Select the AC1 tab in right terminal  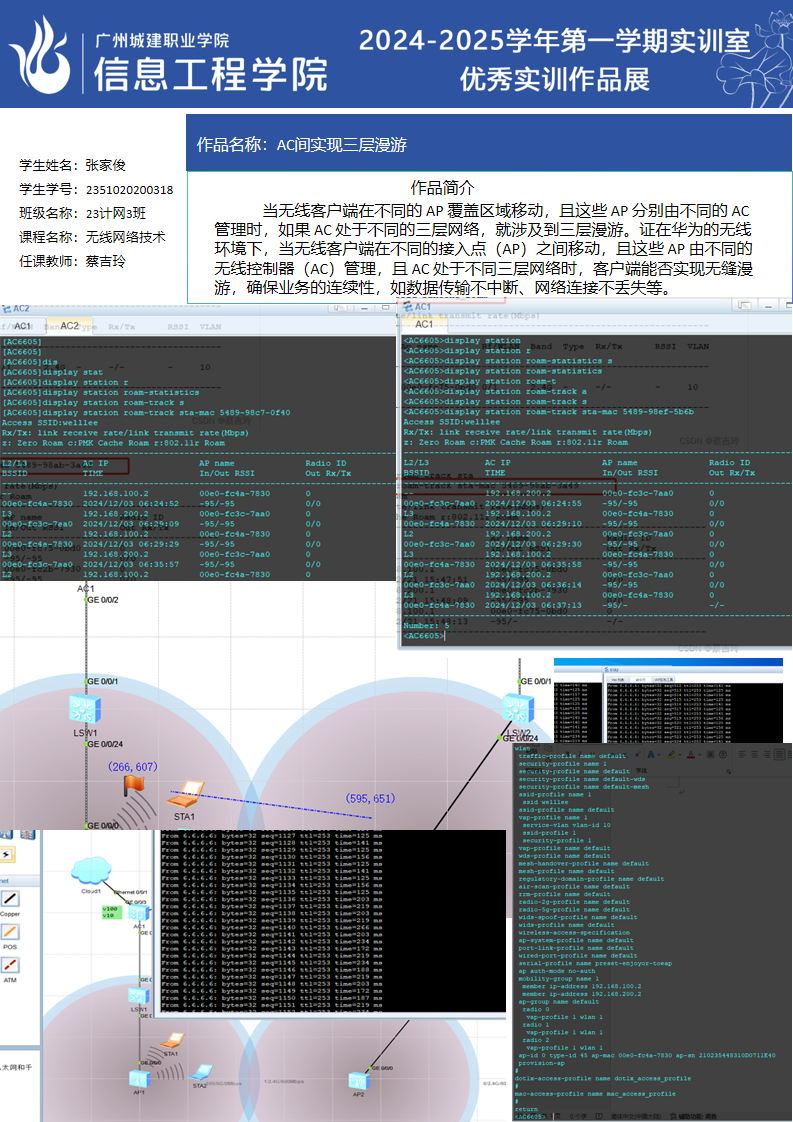click(x=424, y=324)
